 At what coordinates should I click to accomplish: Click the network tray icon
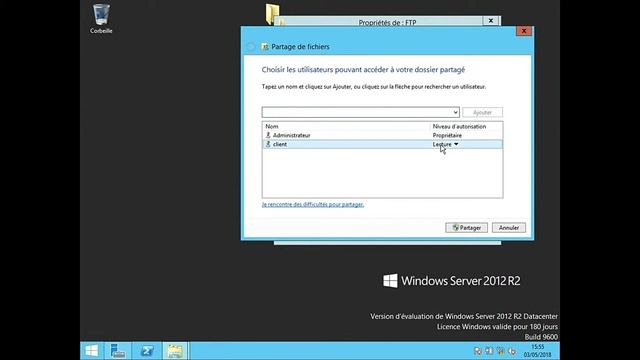tap(500, 351)
